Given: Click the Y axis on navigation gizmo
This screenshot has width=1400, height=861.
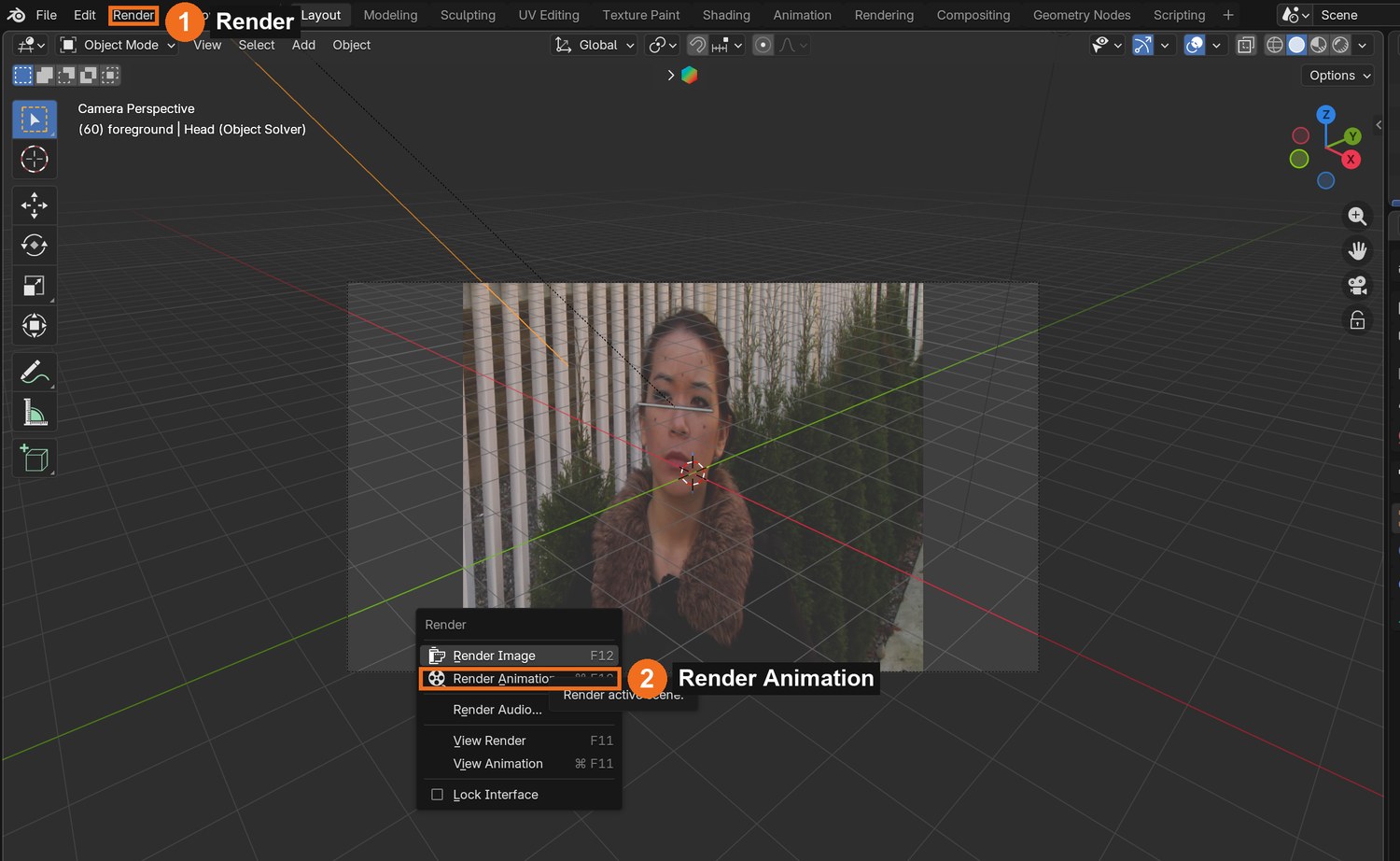Looking at the screenshot, I should point(1352,136).
